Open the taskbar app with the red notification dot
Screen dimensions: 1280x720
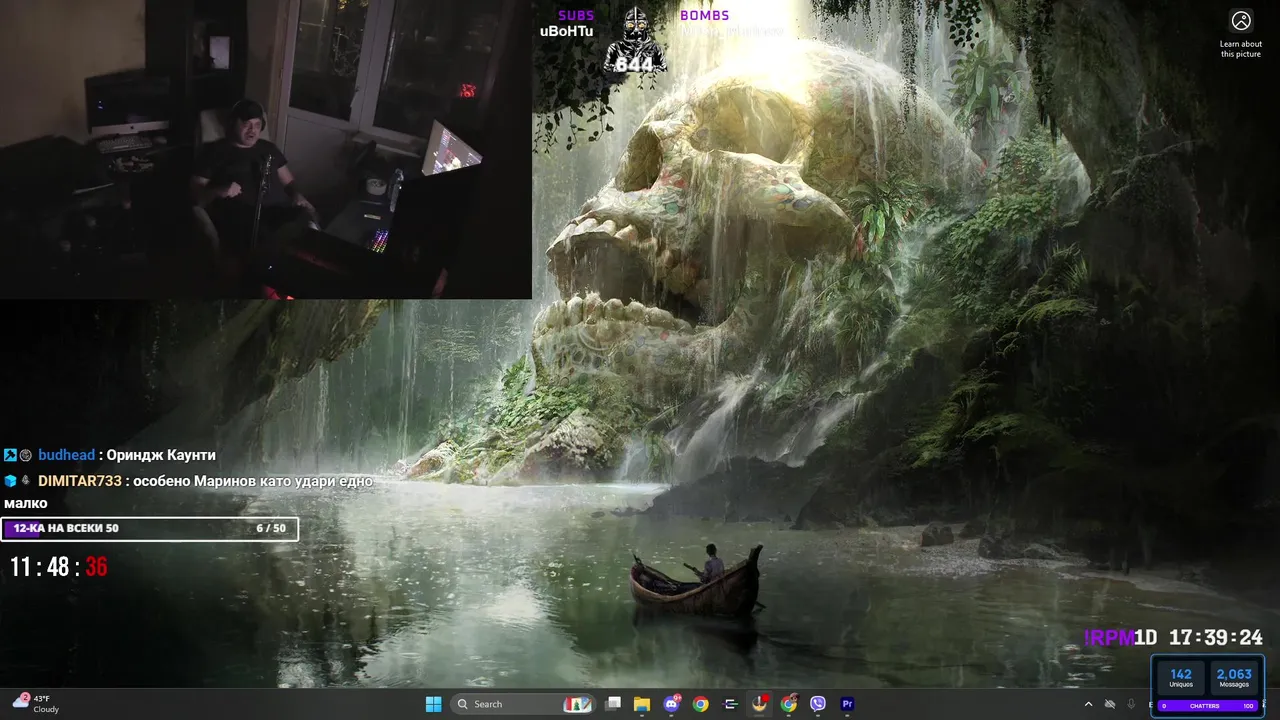point(760,704)
